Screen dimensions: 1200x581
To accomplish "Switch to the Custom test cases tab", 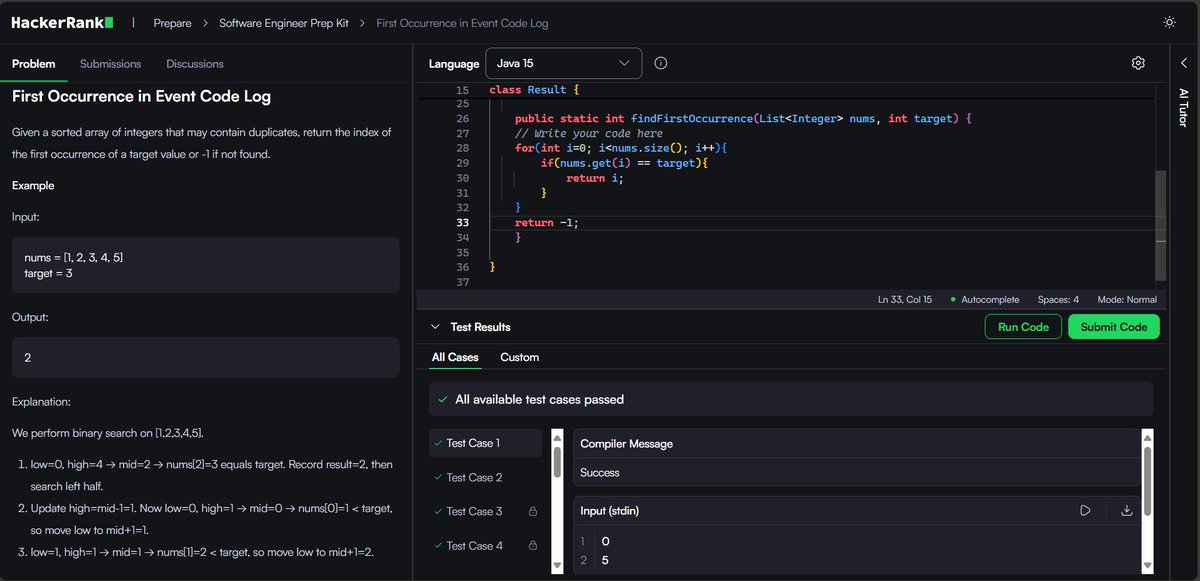I will (519, 356).
